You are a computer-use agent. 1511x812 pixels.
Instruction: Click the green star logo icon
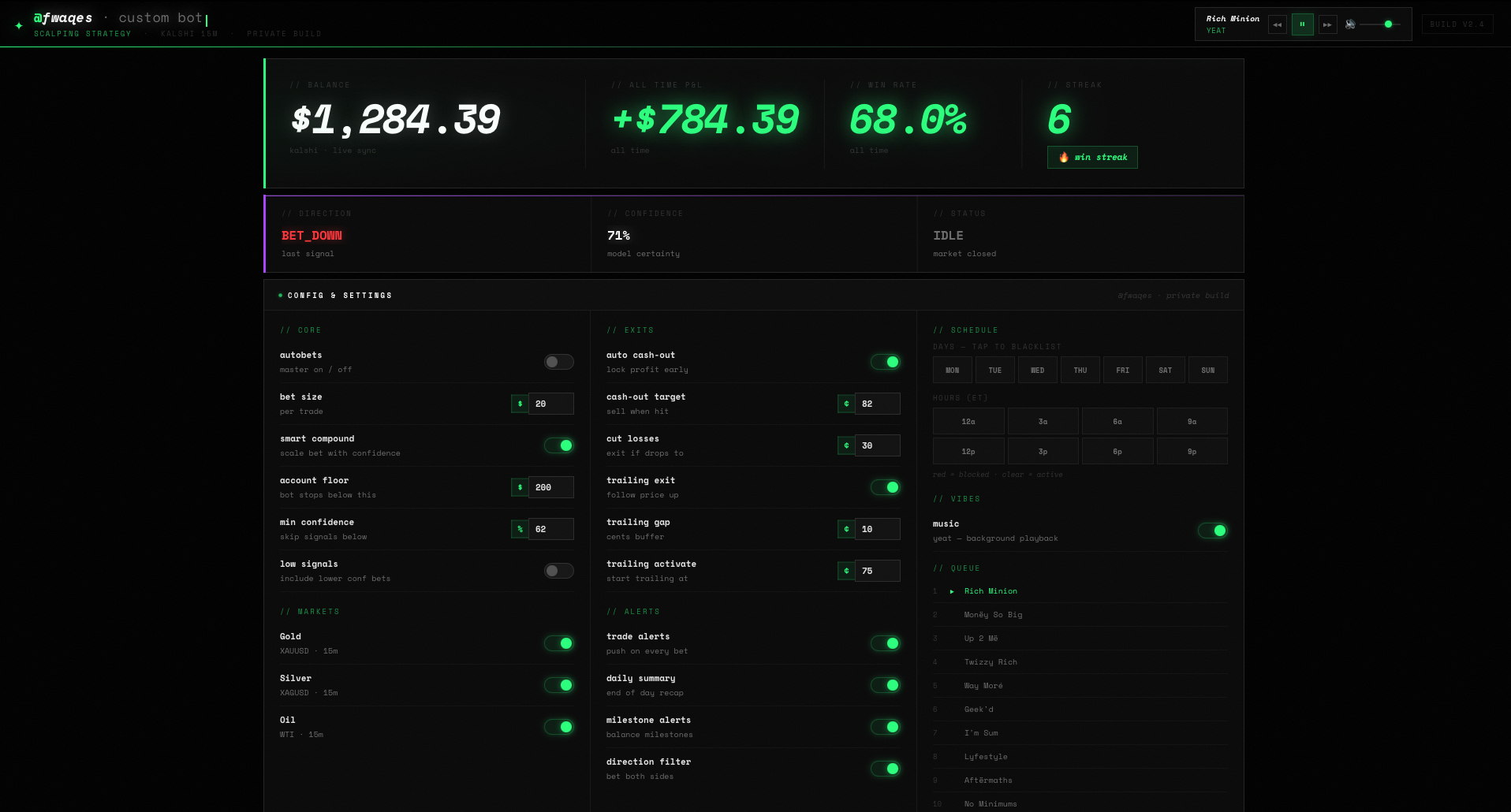pyautogui.click(x=19, y=25)
